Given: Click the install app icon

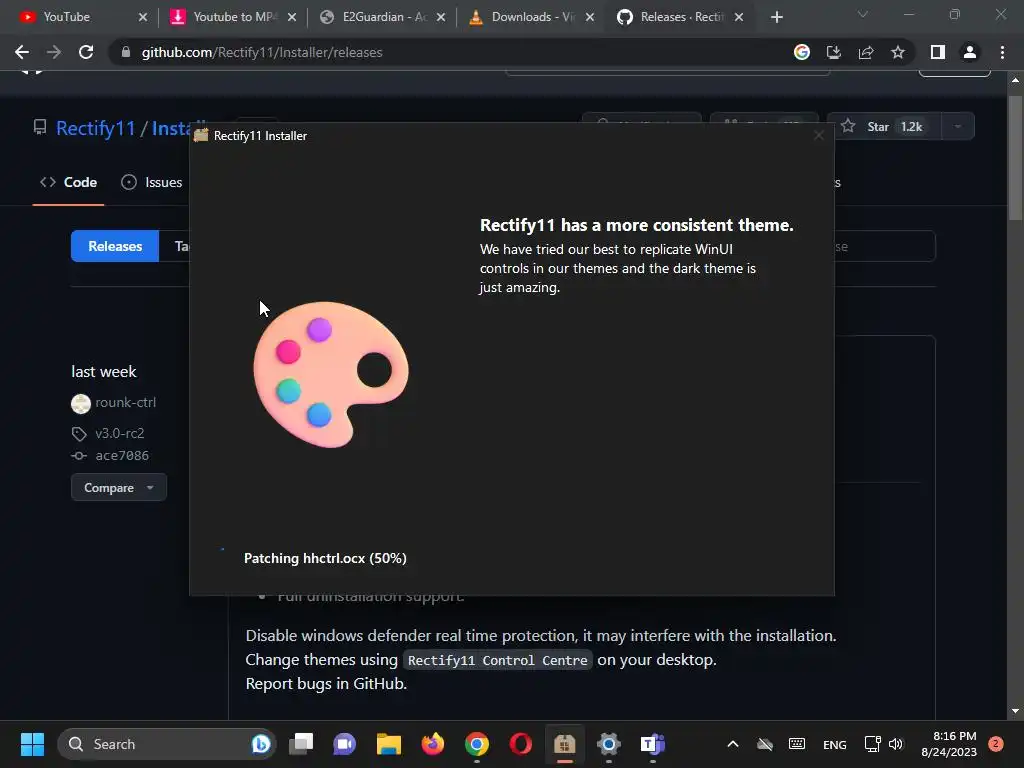Looking at the screenshot, I should click(x=834, y=52).
